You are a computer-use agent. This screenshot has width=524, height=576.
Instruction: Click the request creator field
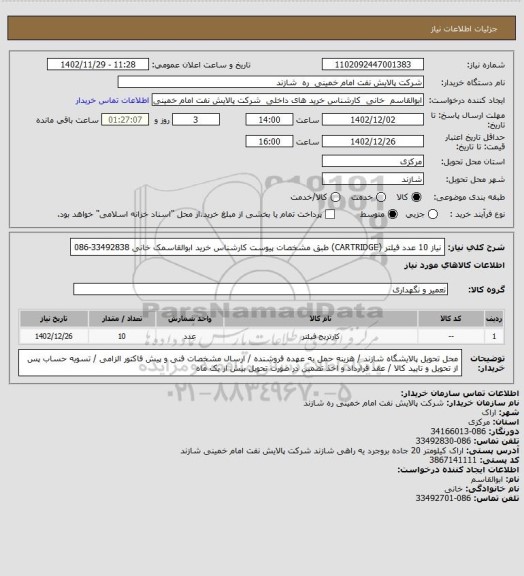click(288, 100)
